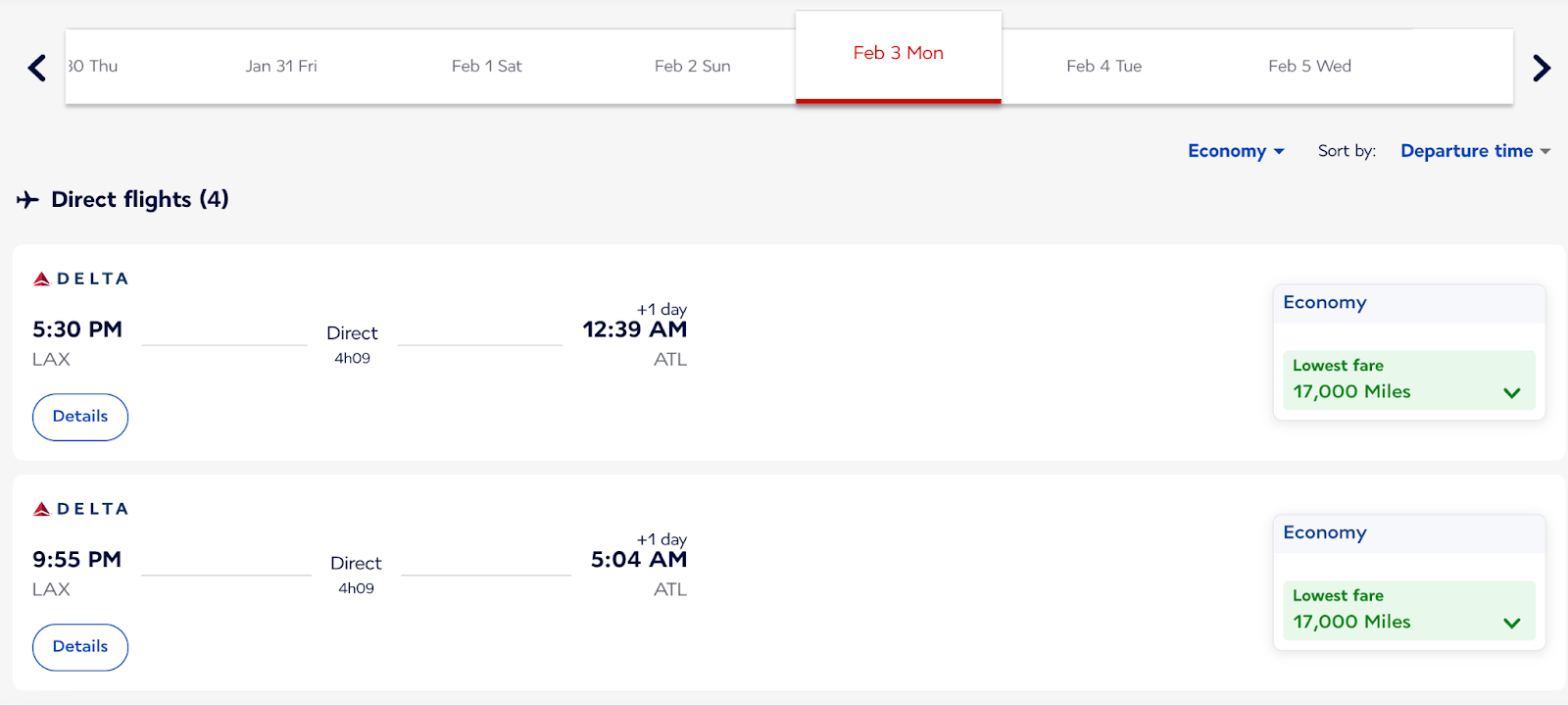
Task: Click the Delta logo on 9:55 PM flight
Action: (81, 509)
